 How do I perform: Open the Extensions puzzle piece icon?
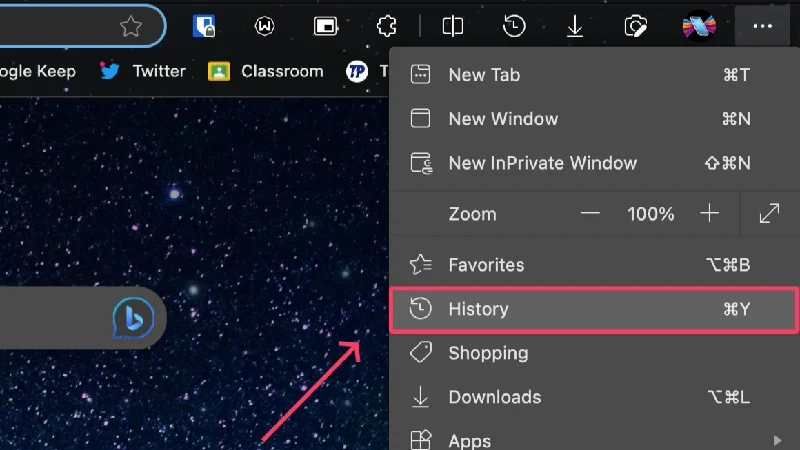click(x=387, y=26)
